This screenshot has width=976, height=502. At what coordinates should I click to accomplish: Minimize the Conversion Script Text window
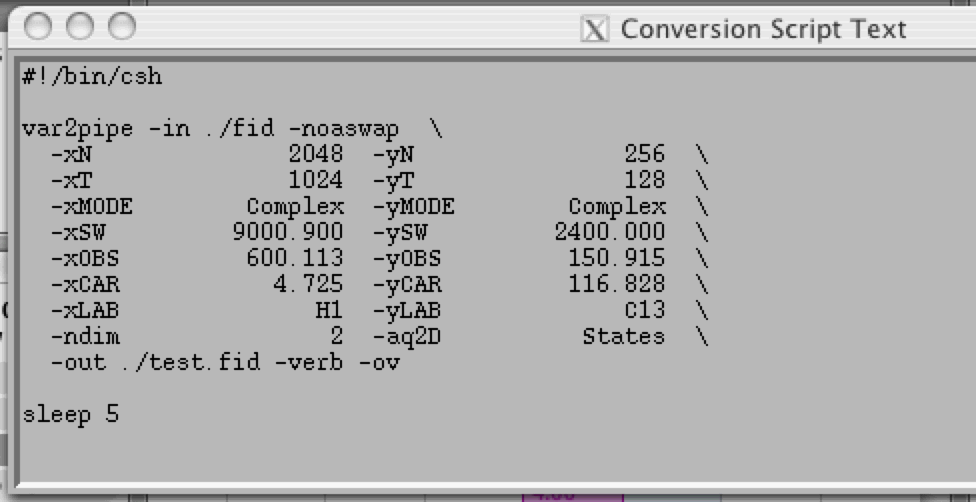(79, 26)
